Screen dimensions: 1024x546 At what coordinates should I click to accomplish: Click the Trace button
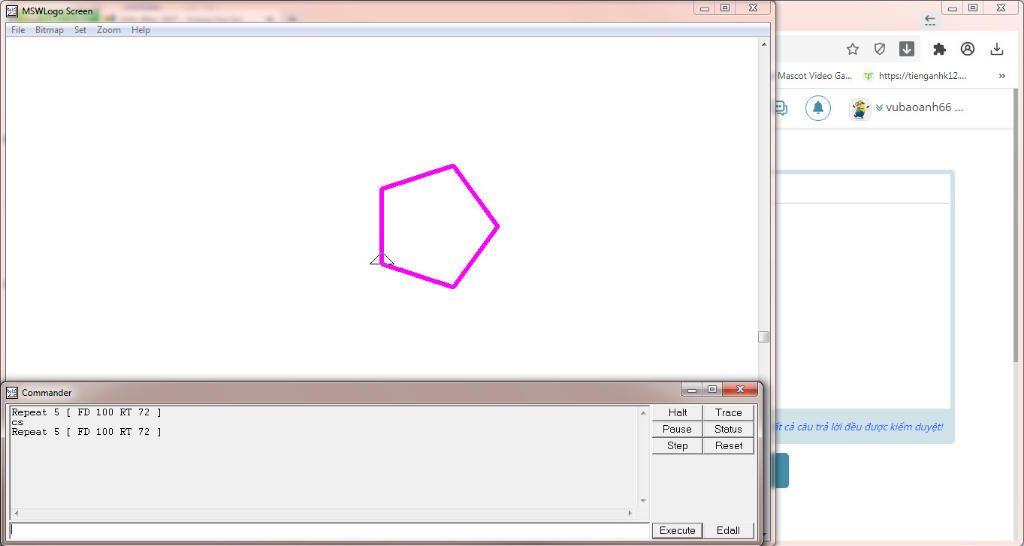click(728, 413)
